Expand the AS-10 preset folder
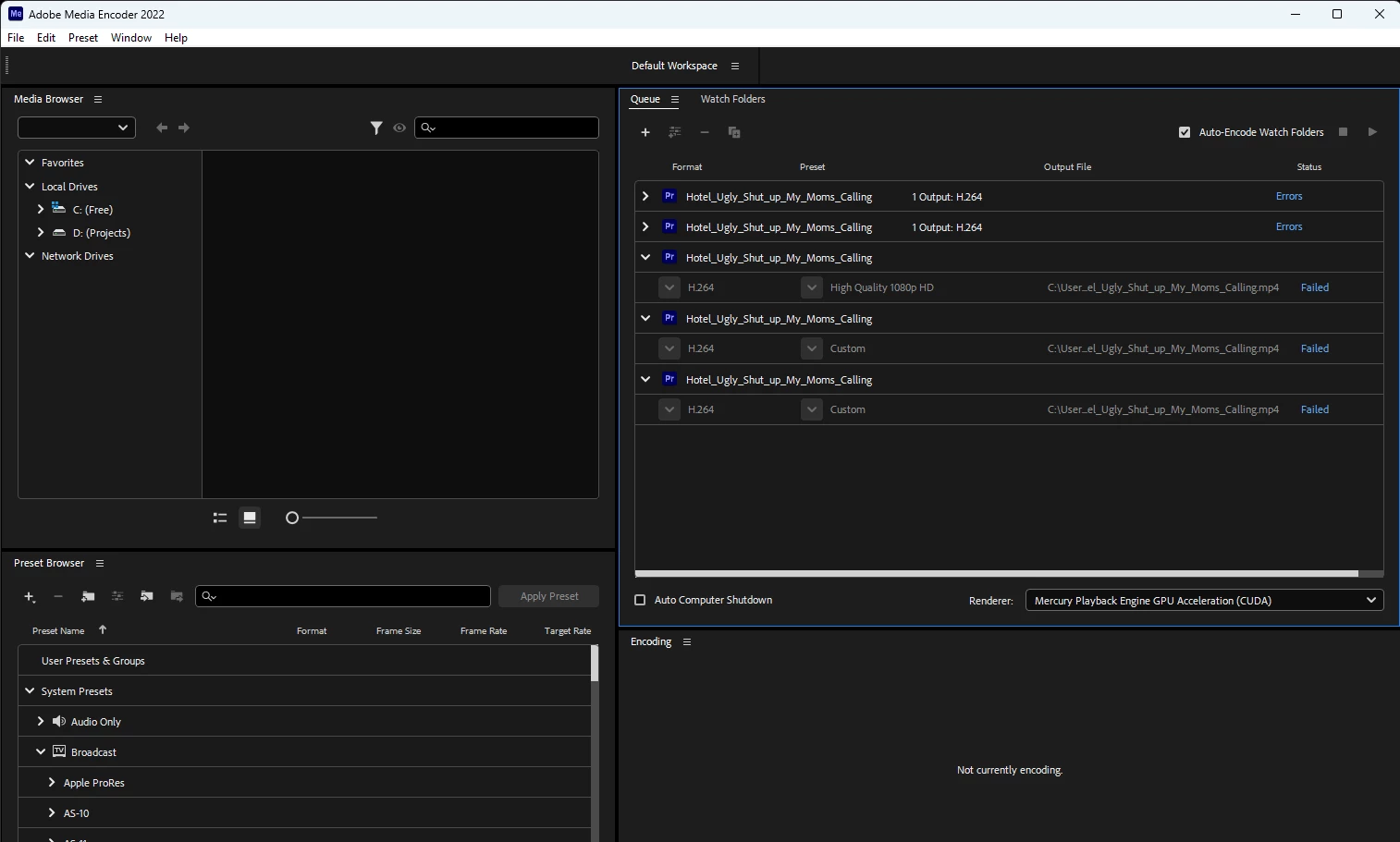Image resolution: width=1400 pixels, height=842 pixels. (x=52, y=812)
